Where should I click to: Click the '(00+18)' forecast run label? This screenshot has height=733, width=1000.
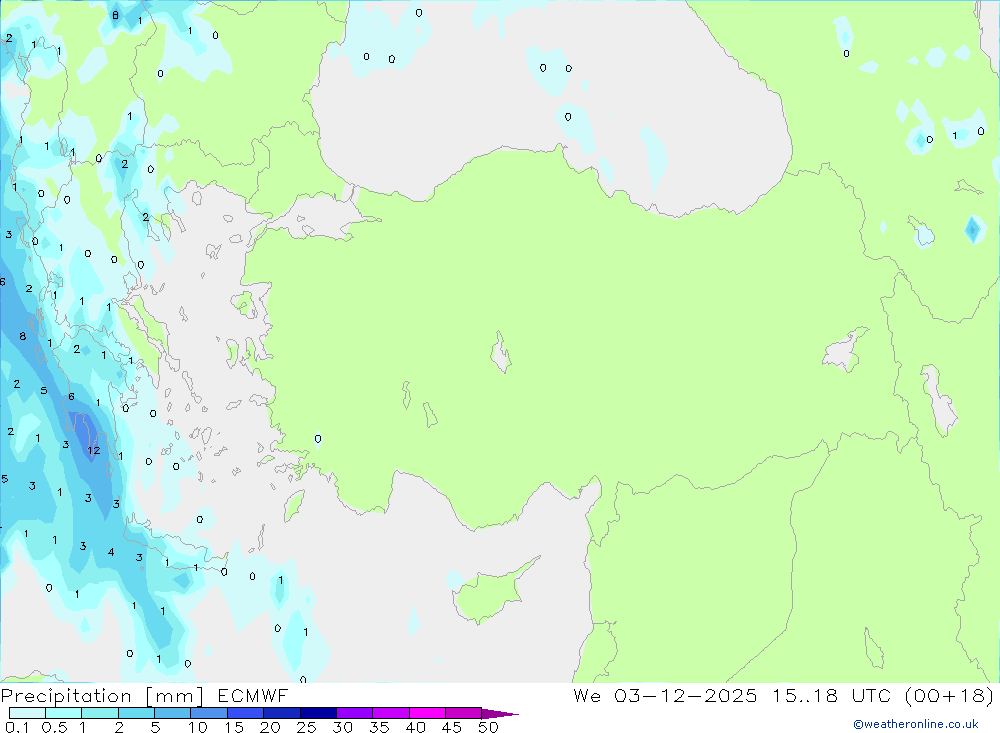[950, 695]
